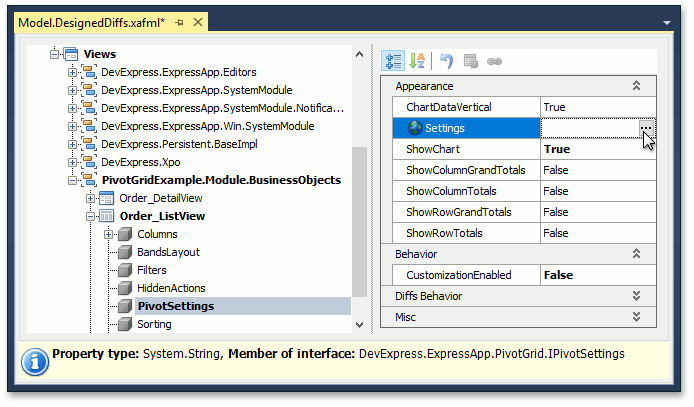Select the ShowRowGrandTotals property
This screenshot has height=407, width=694.
(x=459, y=212)
